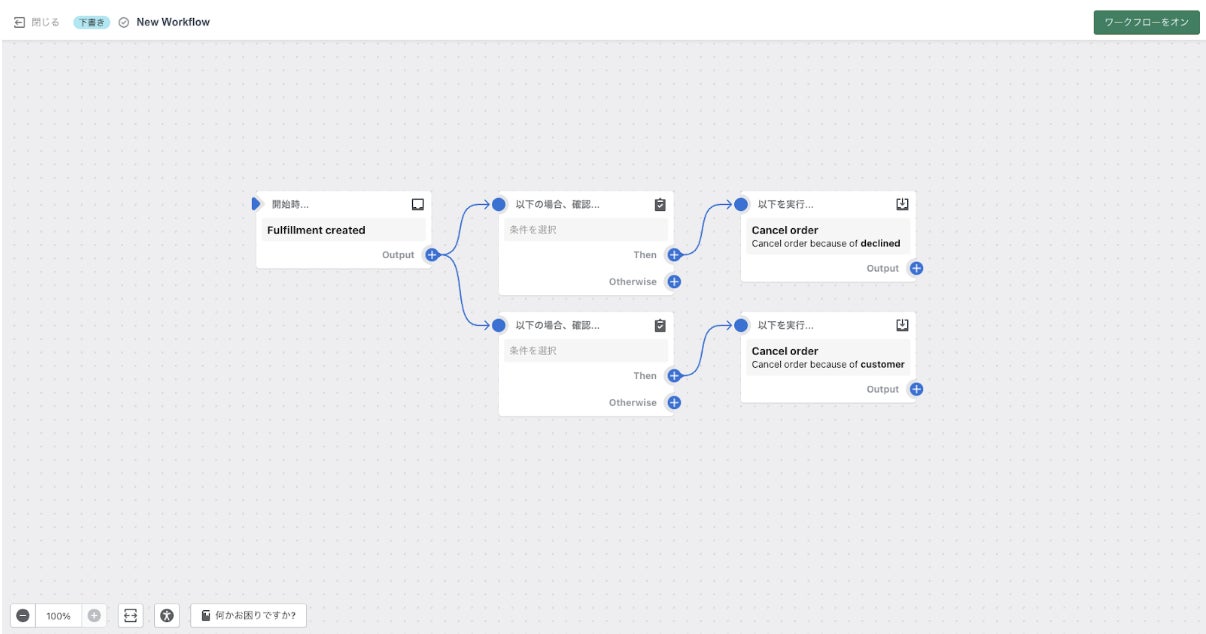1206x634 pixels.
Task: Click the New Workflow title
Action: [173, 22]
